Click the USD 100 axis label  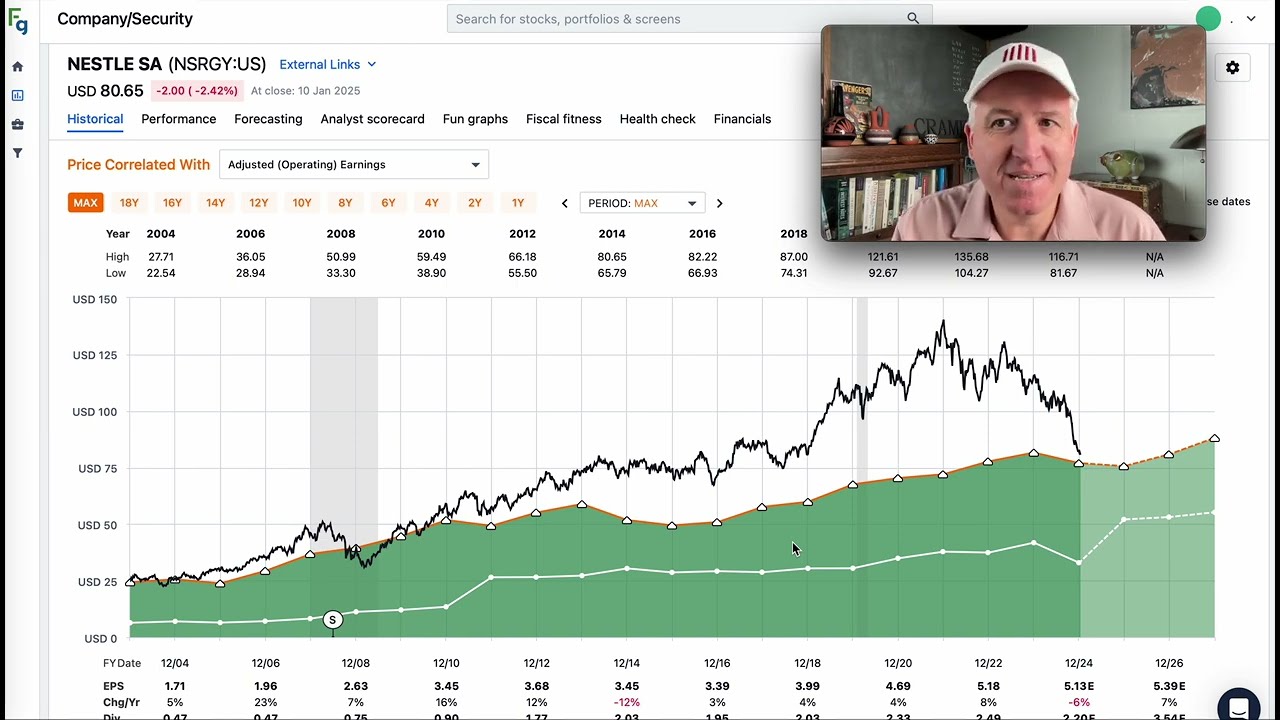(95, 412)
